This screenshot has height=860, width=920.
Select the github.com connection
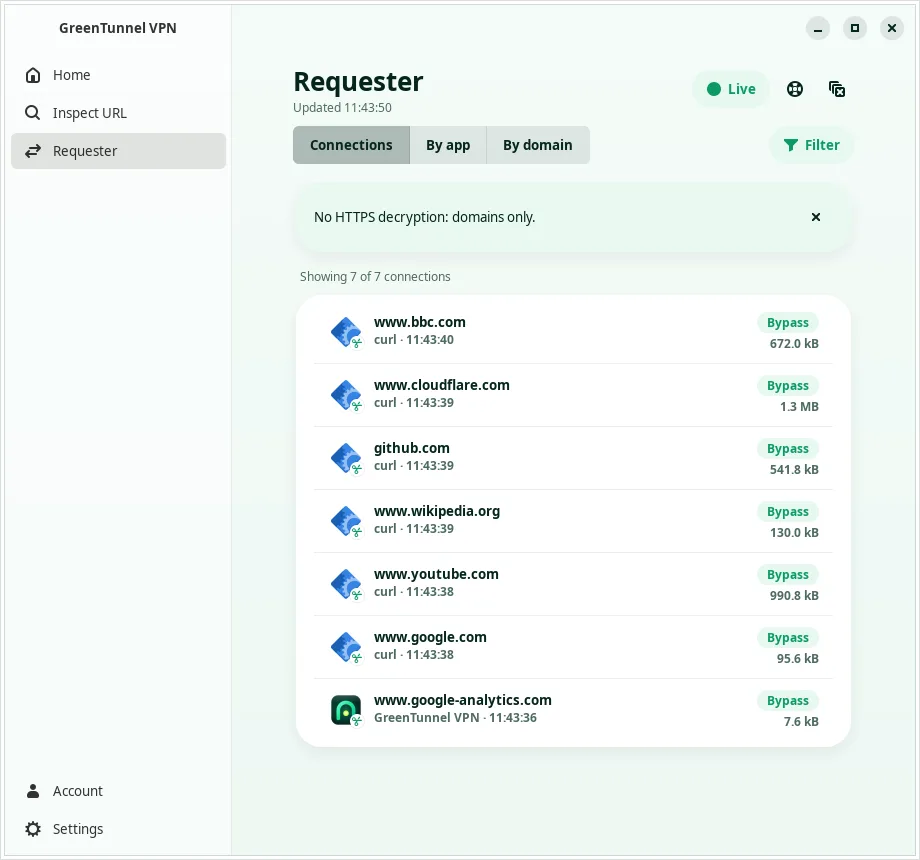573,458
